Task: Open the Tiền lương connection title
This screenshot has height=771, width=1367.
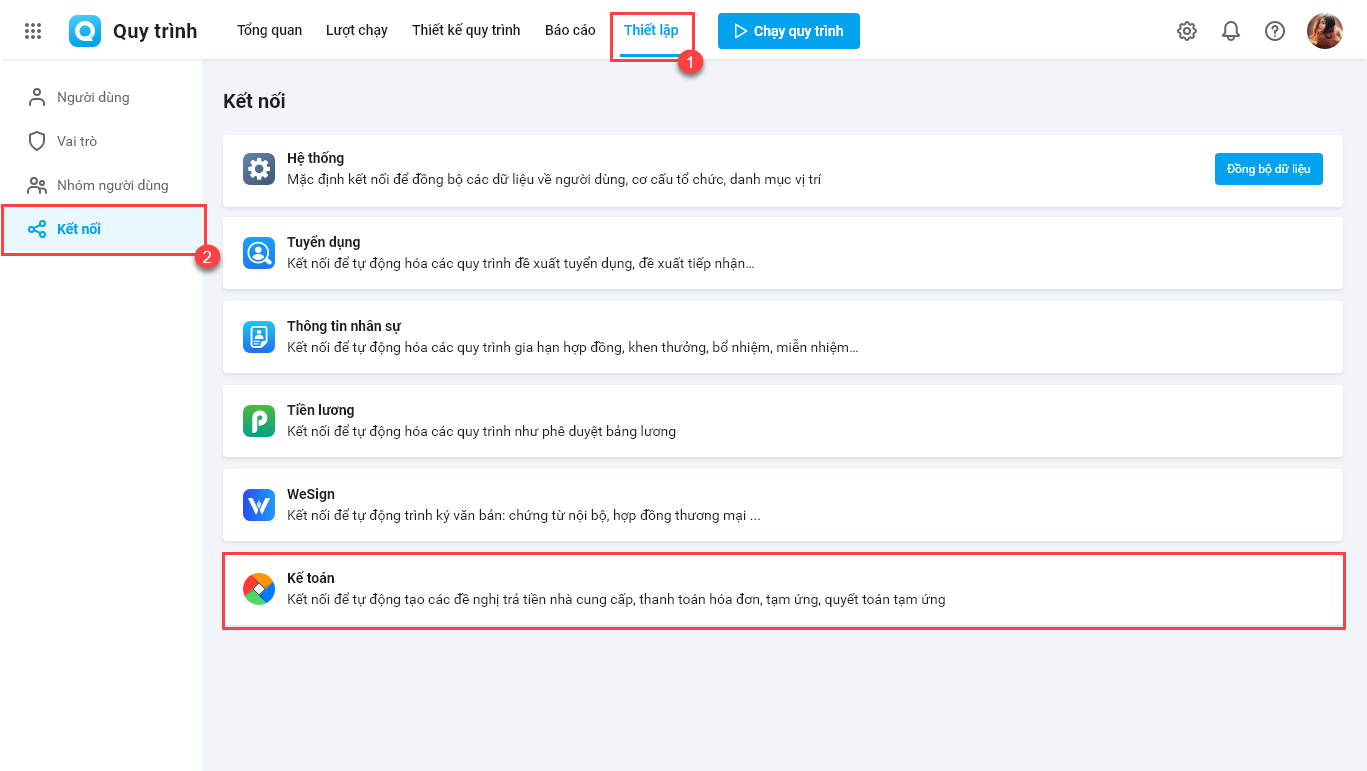Action: (321, 410)
